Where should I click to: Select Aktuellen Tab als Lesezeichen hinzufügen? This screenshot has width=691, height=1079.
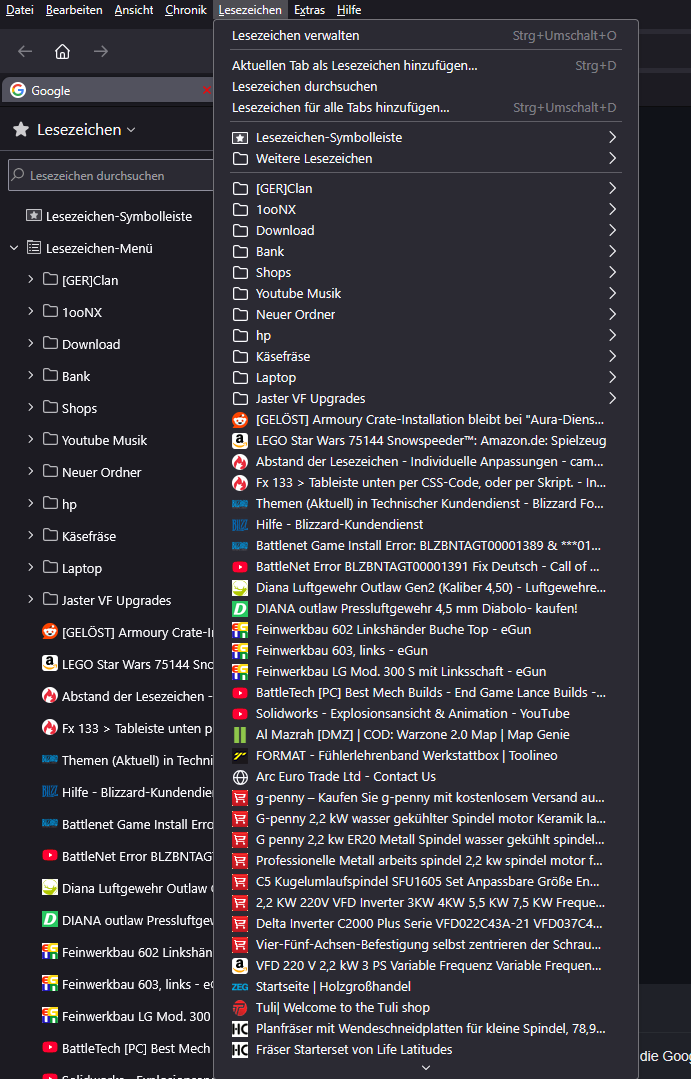(355, 65)
